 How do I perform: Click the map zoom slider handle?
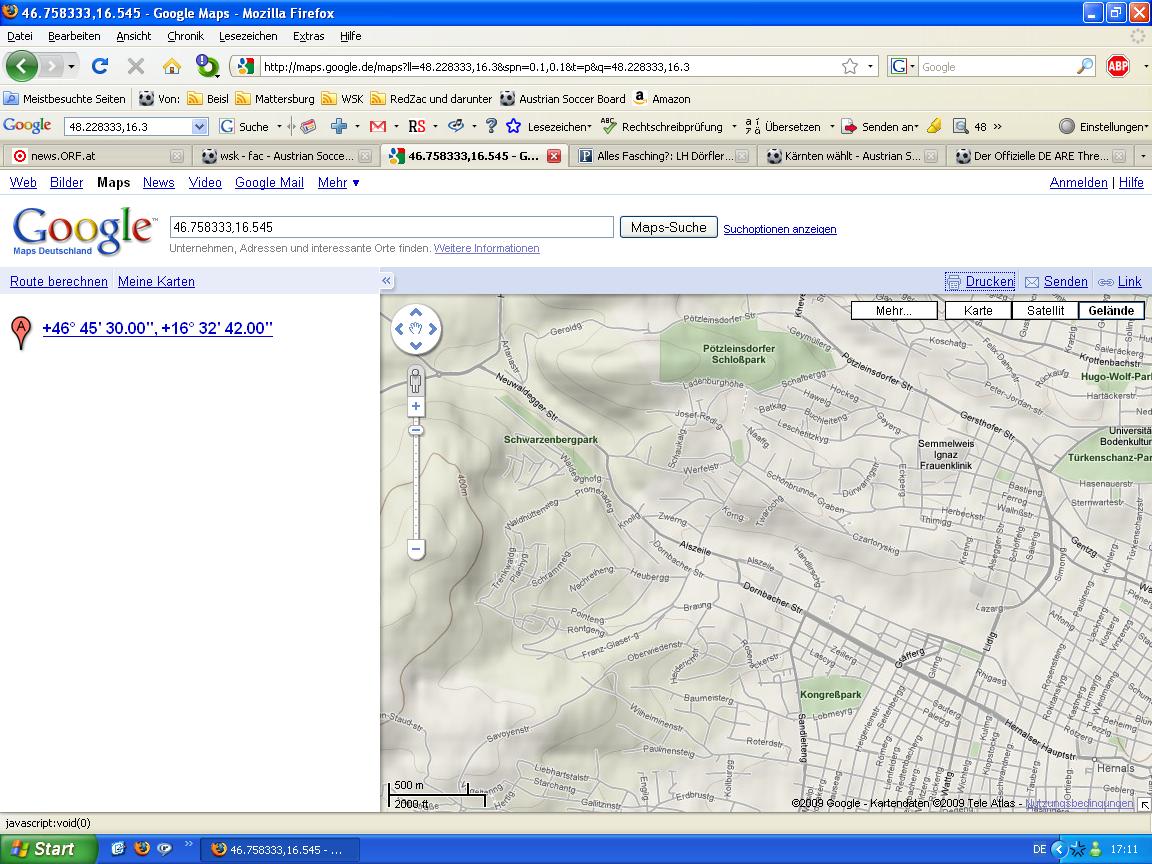coord(416,431)
